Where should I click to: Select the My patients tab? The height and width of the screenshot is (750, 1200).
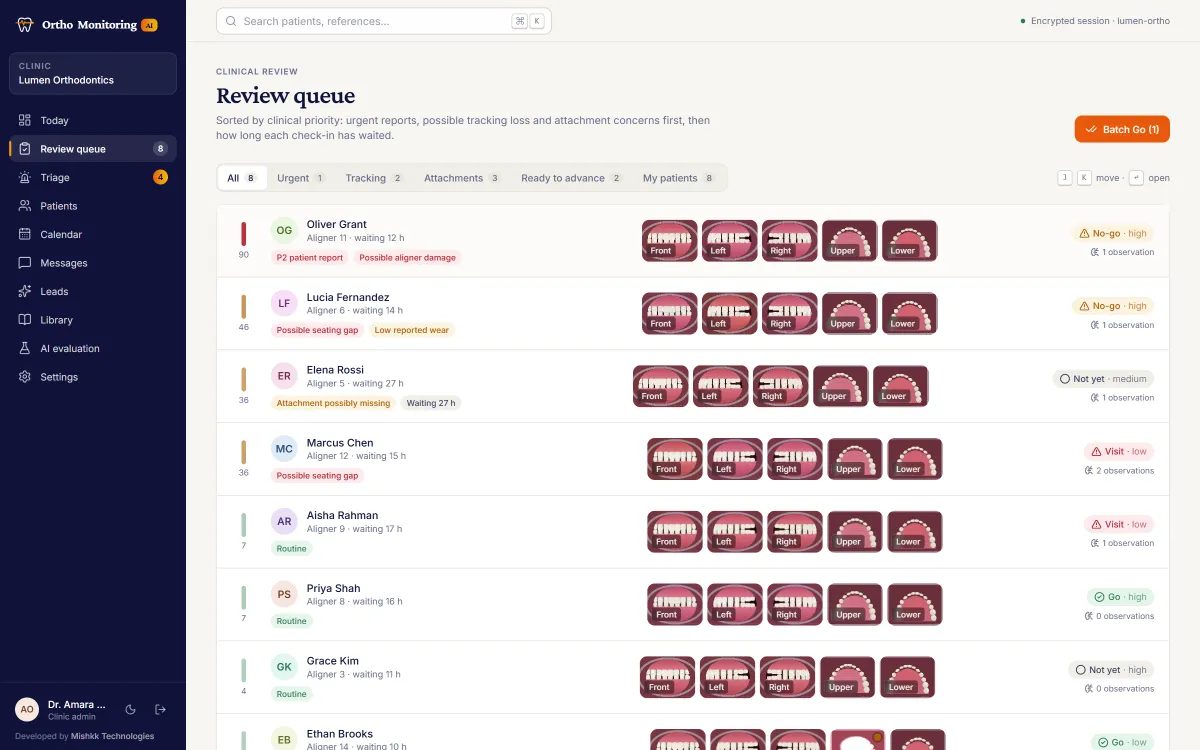(679, 178)
